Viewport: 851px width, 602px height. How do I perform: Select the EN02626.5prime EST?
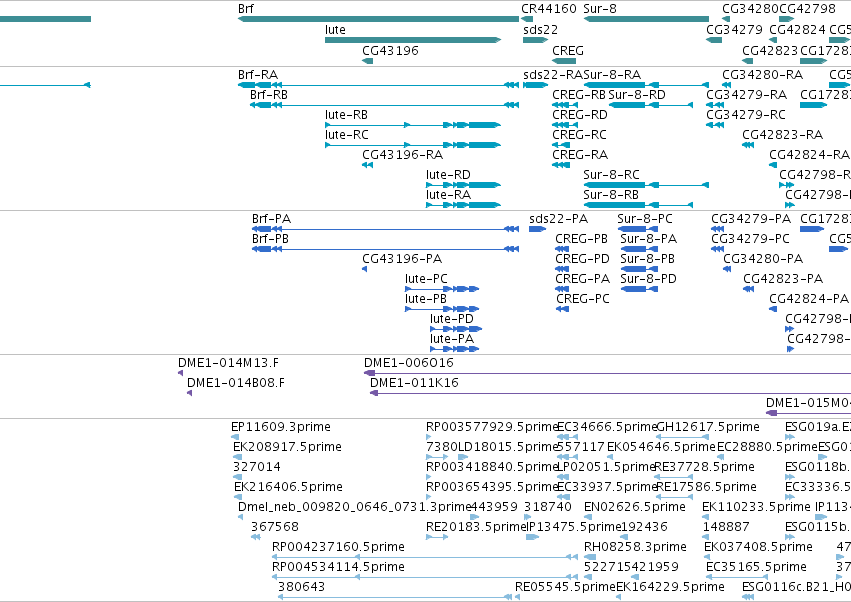[588, 517]
